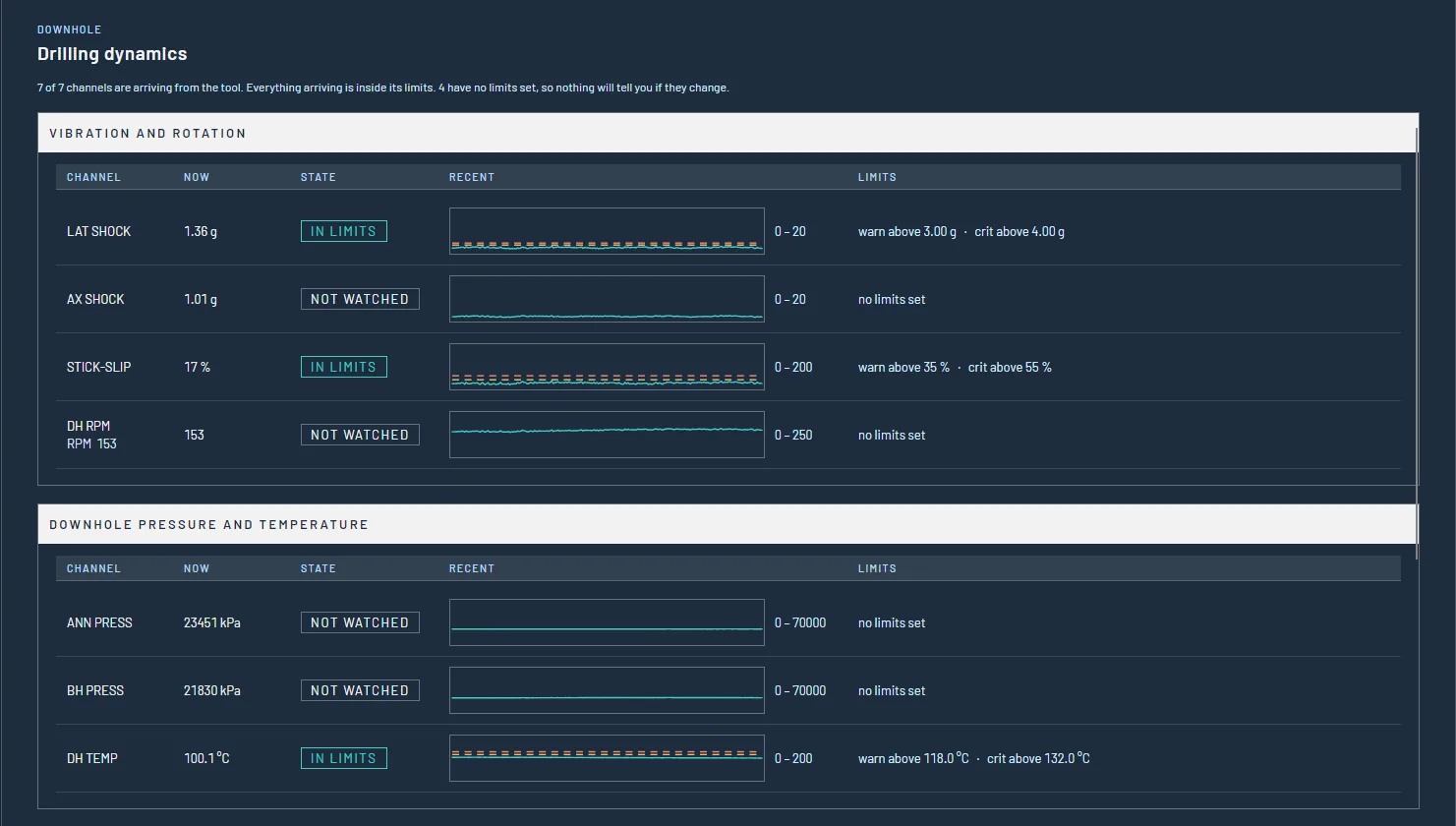
Task: Click the IN LIMITS badge for LAT SHOCK
Action: pos(343,231)
